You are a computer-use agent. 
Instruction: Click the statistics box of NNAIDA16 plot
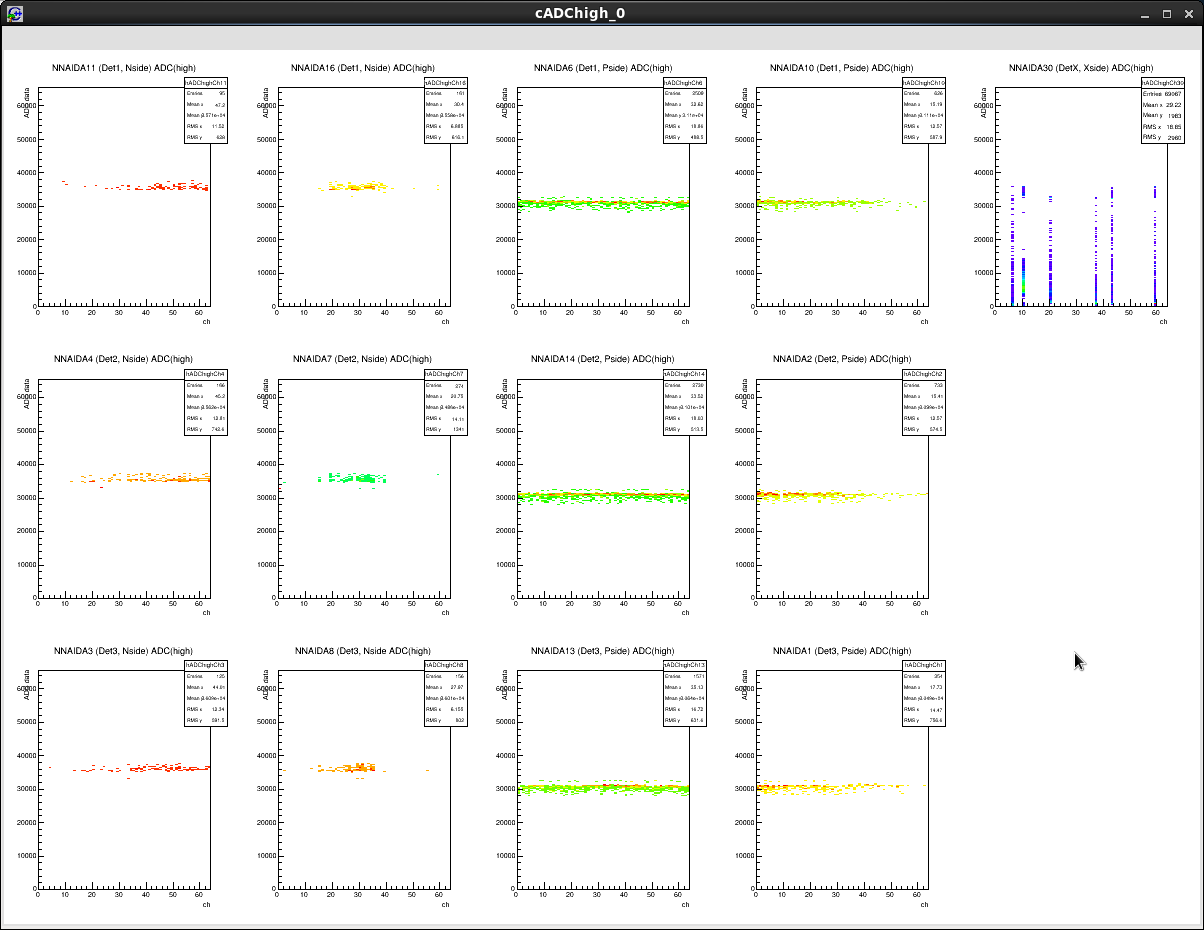(446, 110)
